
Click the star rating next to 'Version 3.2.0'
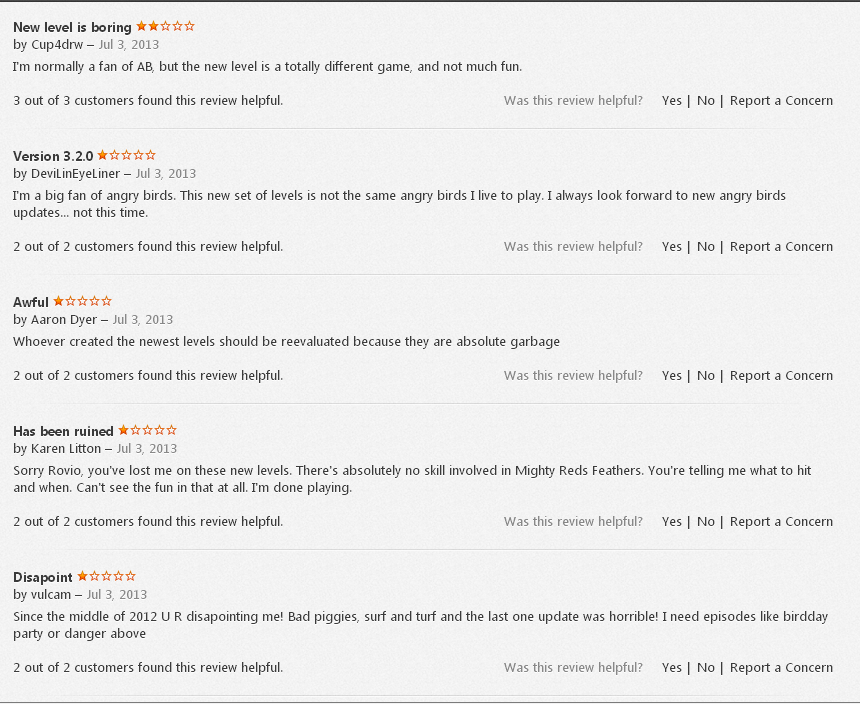click(127, 155)
